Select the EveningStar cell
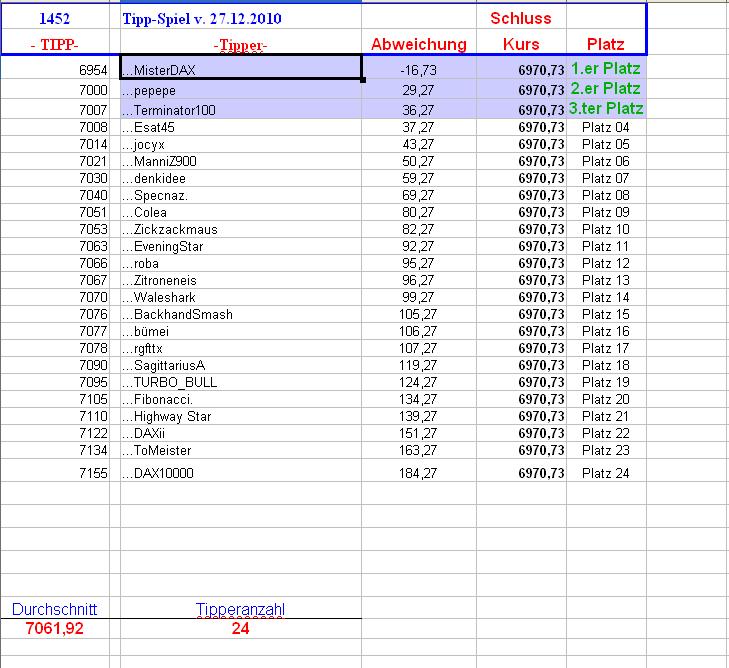Viewport: 729px width, 668px height. coord(241,246)
